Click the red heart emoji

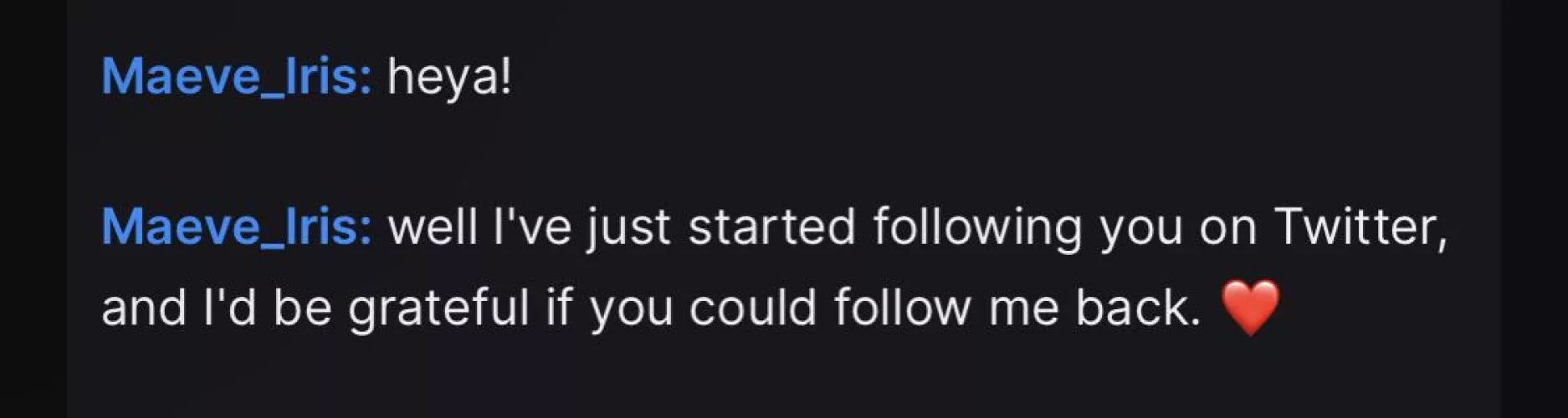(x=1250, y=307)
